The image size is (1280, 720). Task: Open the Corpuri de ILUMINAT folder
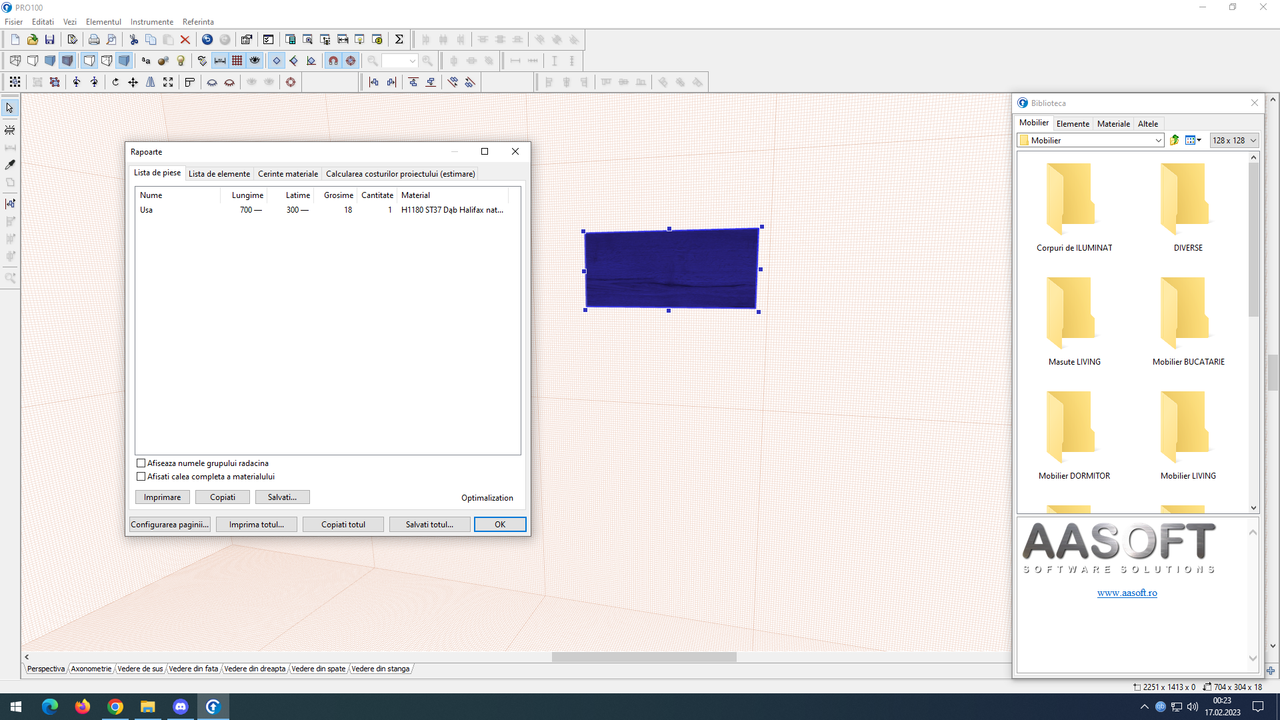[x=1074, y=207]
